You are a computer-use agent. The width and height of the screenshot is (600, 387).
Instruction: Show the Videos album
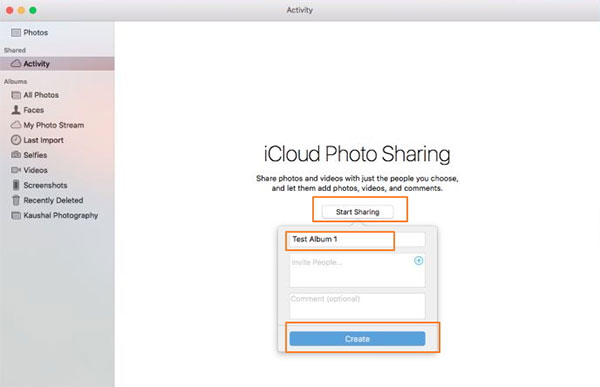tap(57, 170)
